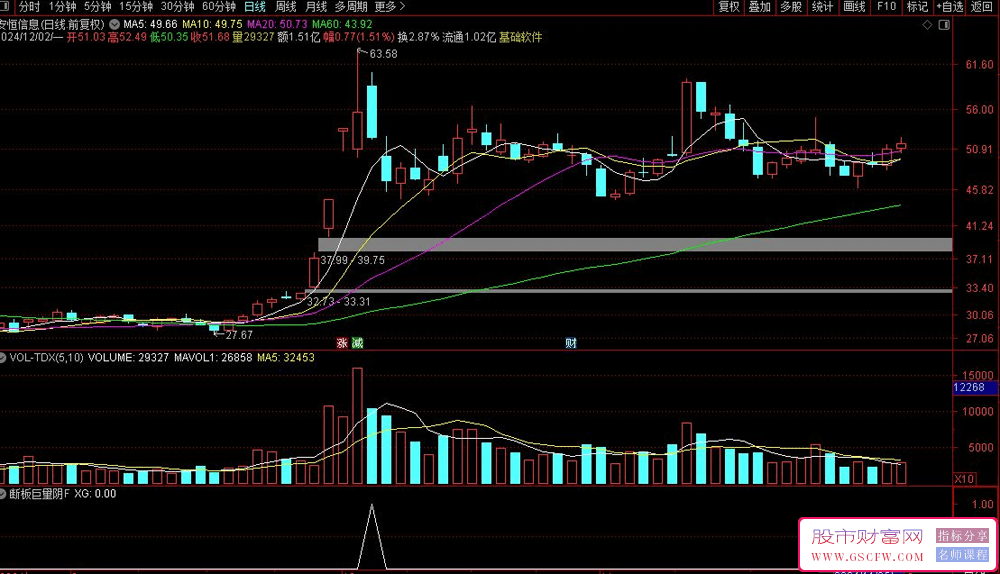
Task: Click the 多股 multi-stock button
Action: [x=791, y=6]
